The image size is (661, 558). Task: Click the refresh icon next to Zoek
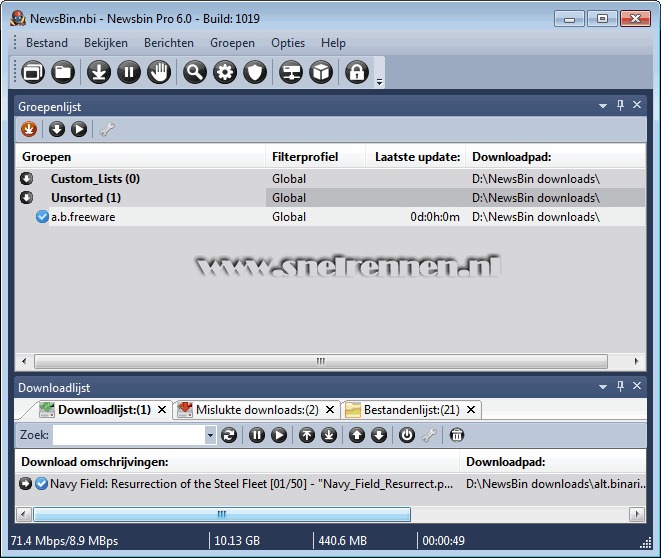(229, 435)
